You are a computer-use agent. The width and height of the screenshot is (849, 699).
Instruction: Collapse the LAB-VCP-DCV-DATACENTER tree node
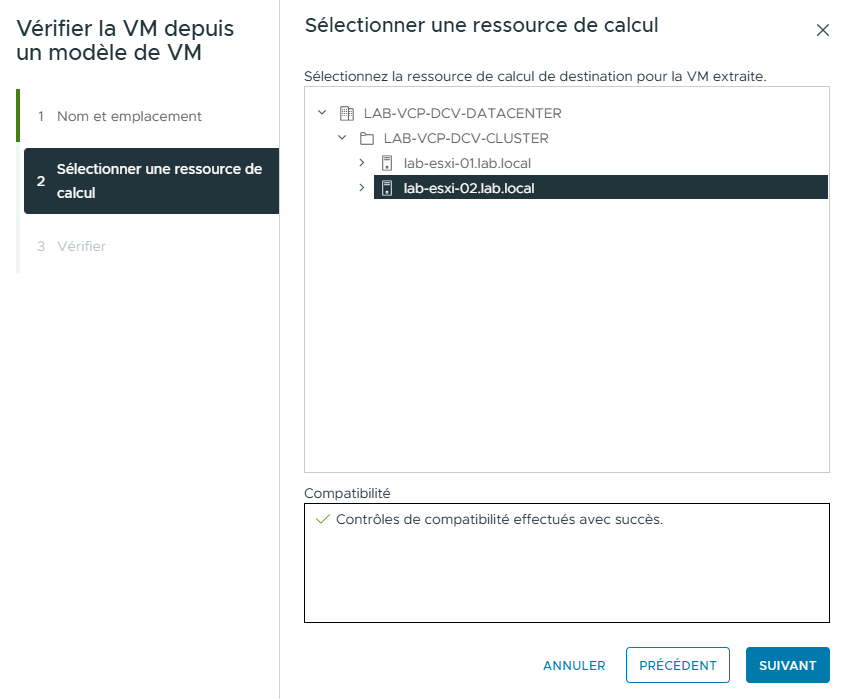coord(321,113)
